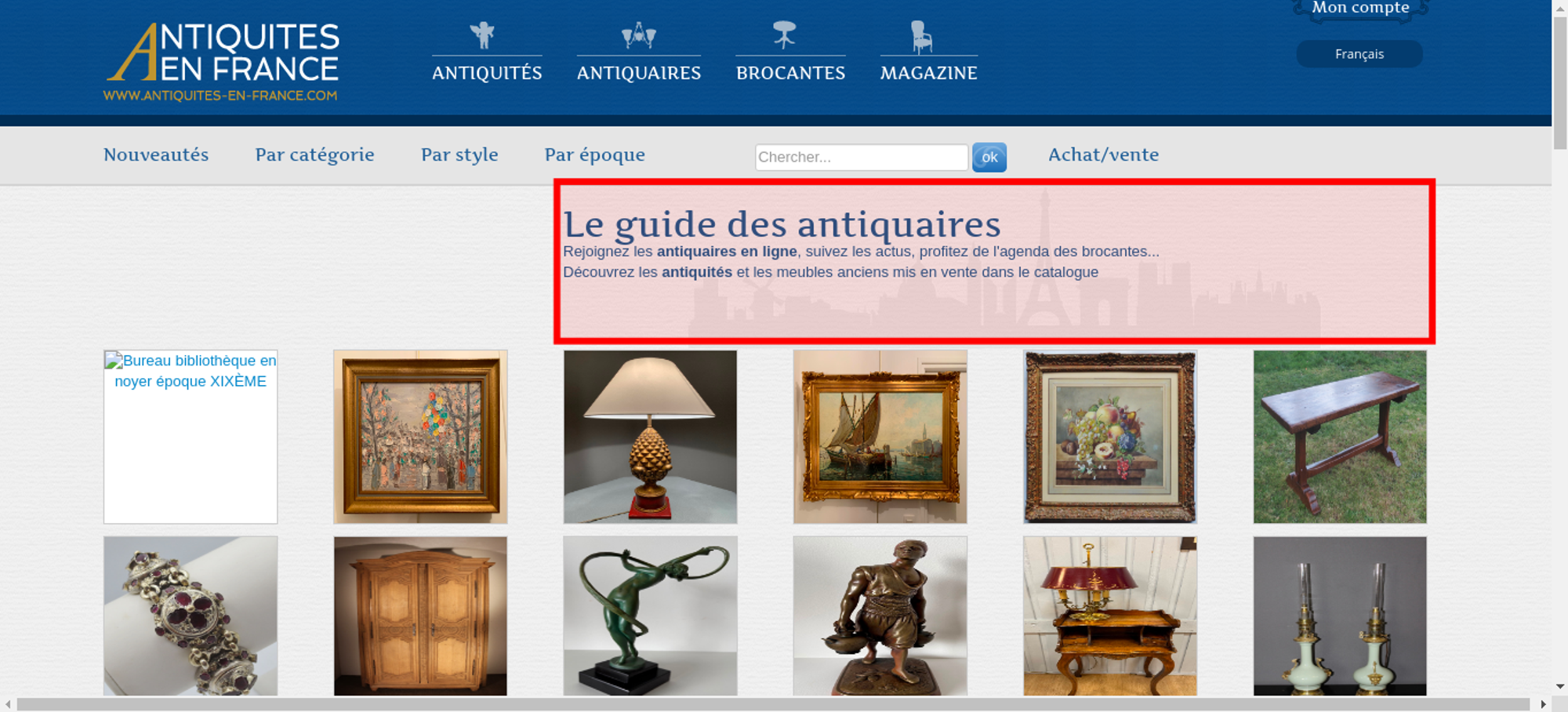Open the Mon compte menu
Viewport: 1568px width, 712px height.
click(1360, 9)
